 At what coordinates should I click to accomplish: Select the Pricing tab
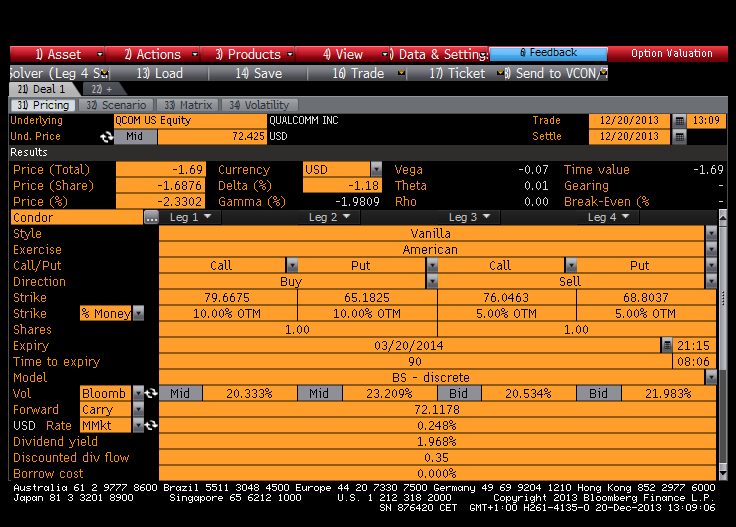43,105
